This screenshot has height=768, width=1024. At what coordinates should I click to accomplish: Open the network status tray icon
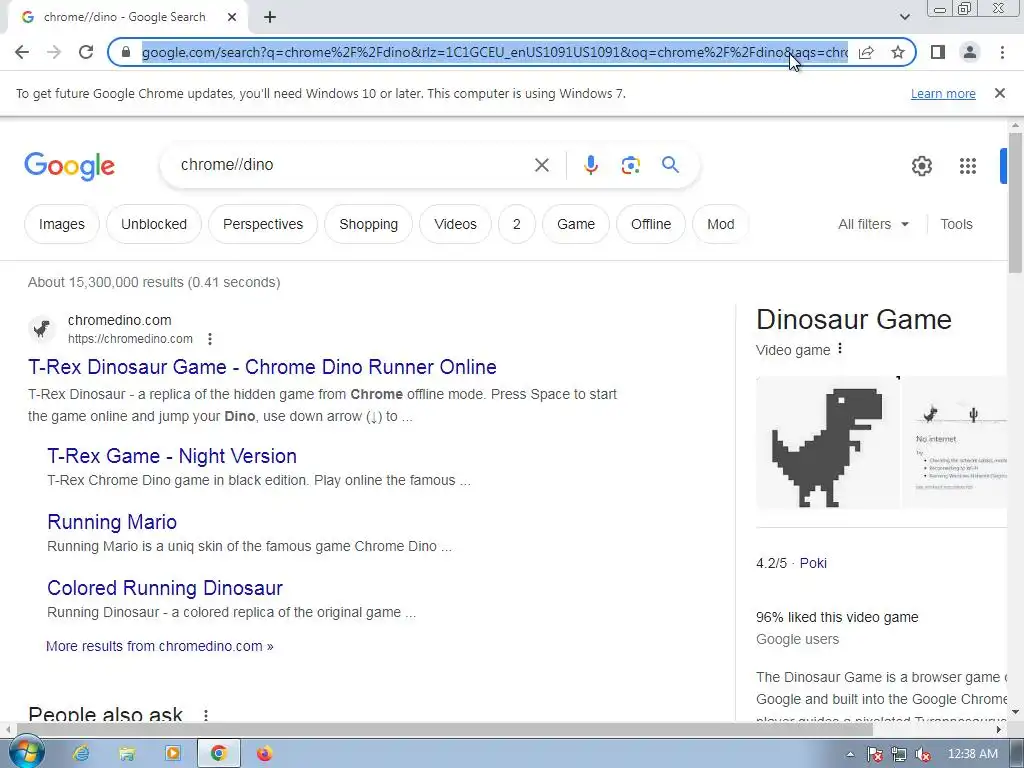coord(899,754)
